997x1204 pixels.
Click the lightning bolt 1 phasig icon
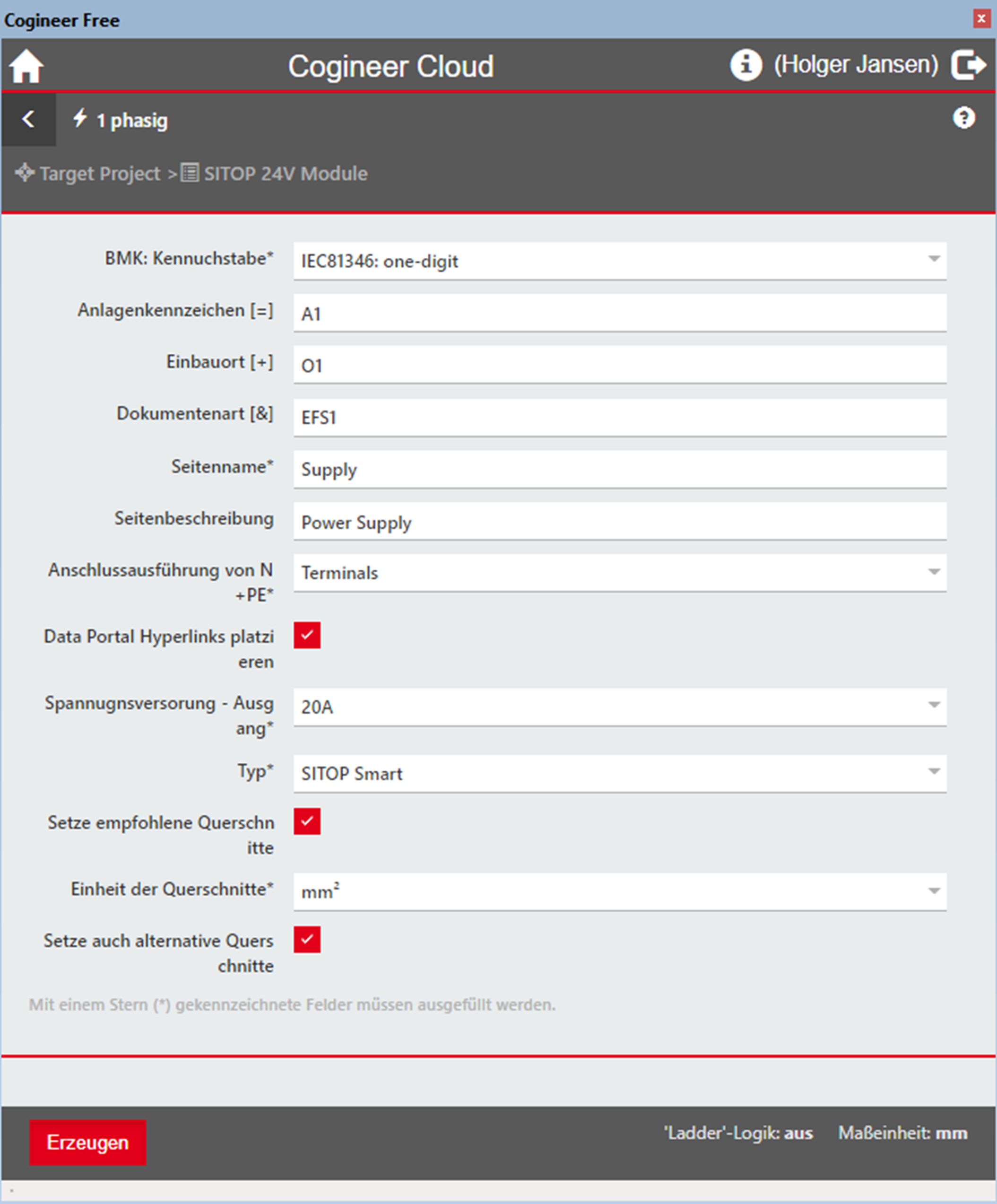79,118
